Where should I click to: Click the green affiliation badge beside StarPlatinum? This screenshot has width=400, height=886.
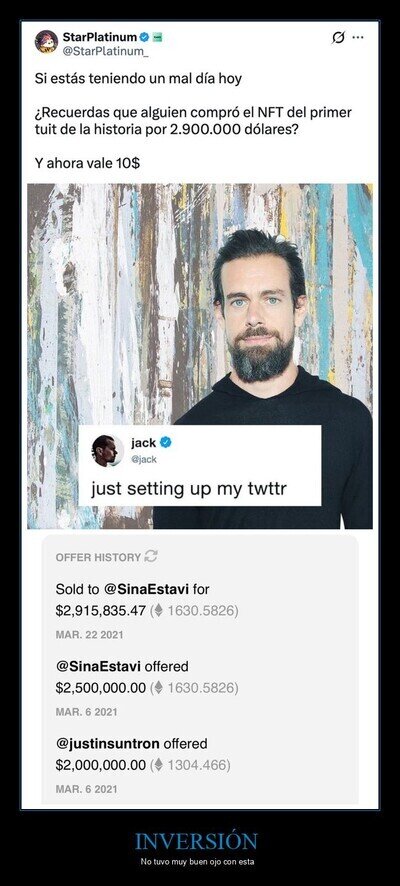158,37
